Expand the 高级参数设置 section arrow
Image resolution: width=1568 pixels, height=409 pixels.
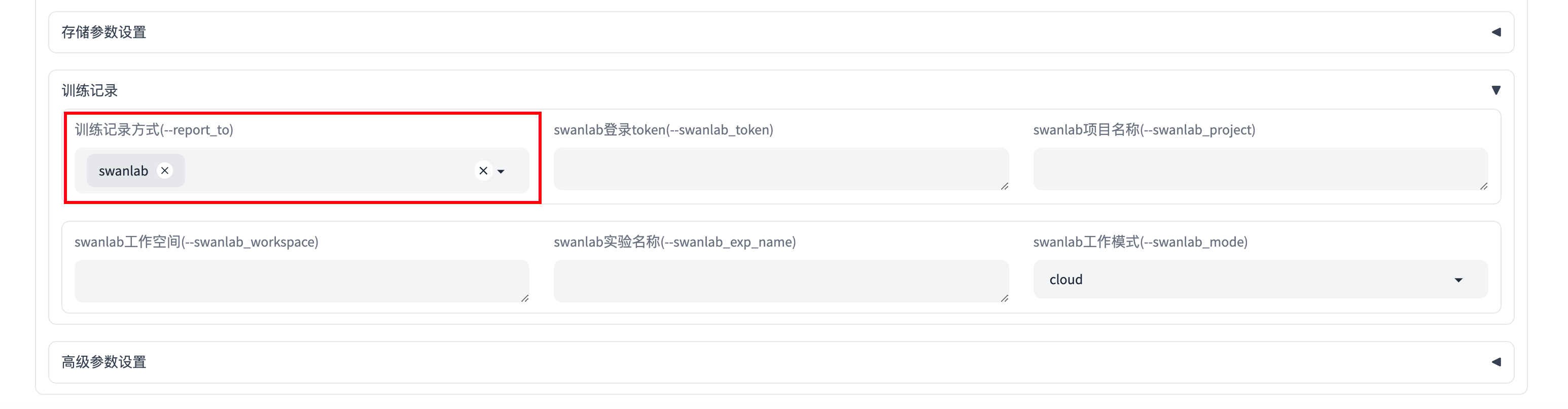pos(1495,362)
